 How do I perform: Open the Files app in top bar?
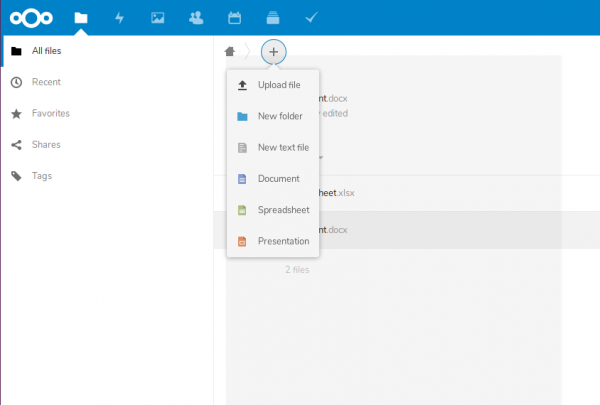pos(81,17)
